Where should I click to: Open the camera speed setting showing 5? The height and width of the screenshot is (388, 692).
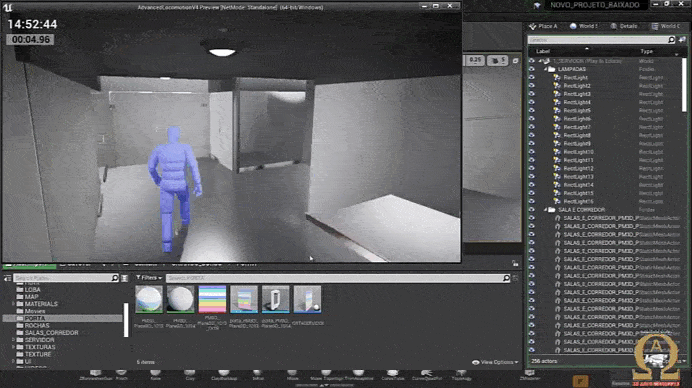coord(498,60)
